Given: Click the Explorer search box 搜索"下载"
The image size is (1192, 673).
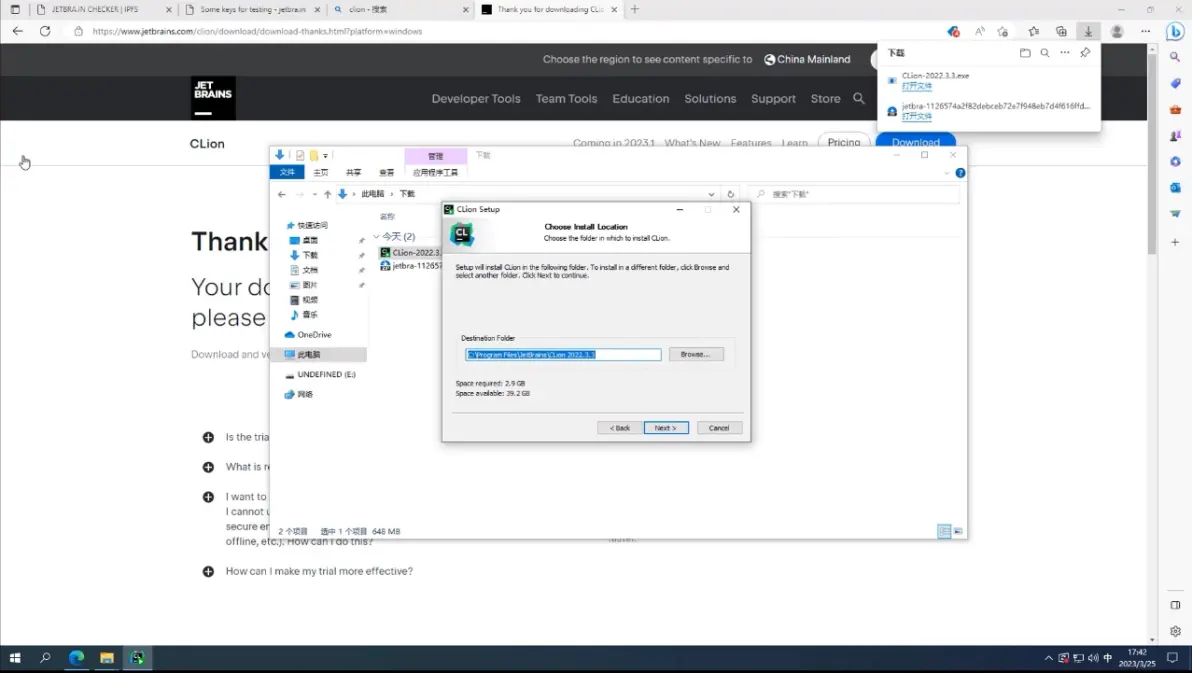Looking at the screenshot, I should point(853,194).
